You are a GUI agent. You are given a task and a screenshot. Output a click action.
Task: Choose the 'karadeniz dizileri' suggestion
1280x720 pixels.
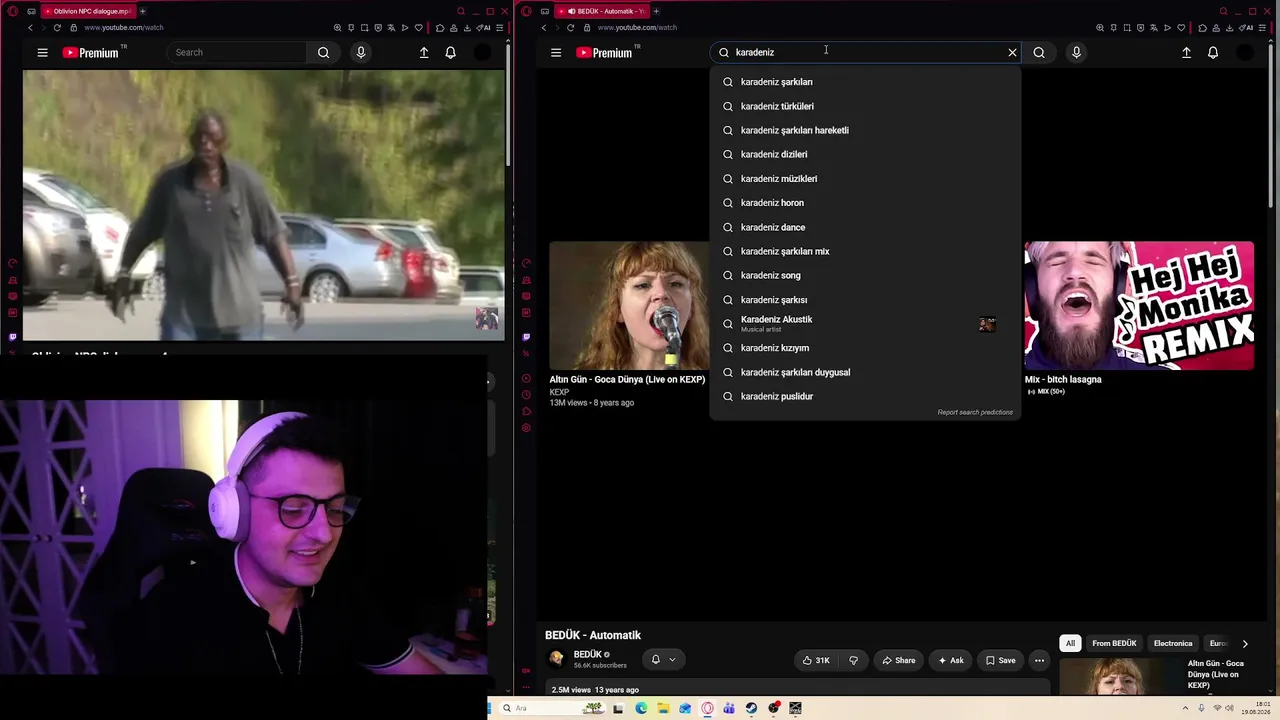click(x=866, y=154)
